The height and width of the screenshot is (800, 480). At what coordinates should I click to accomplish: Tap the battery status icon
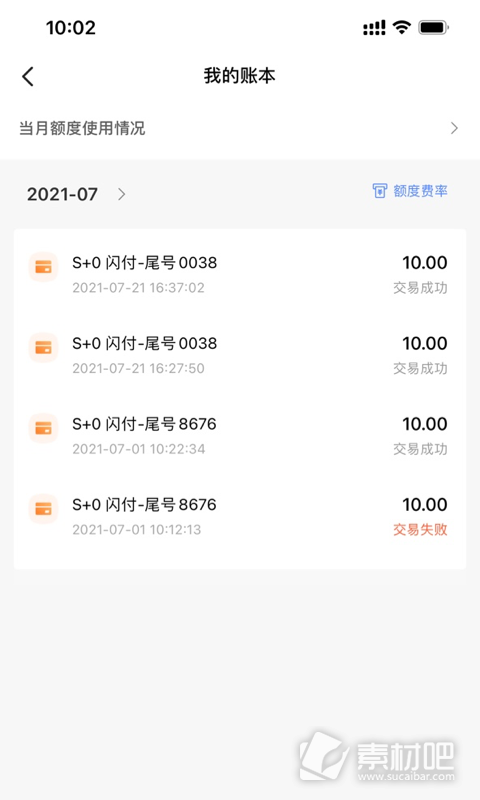pos(433,28)
